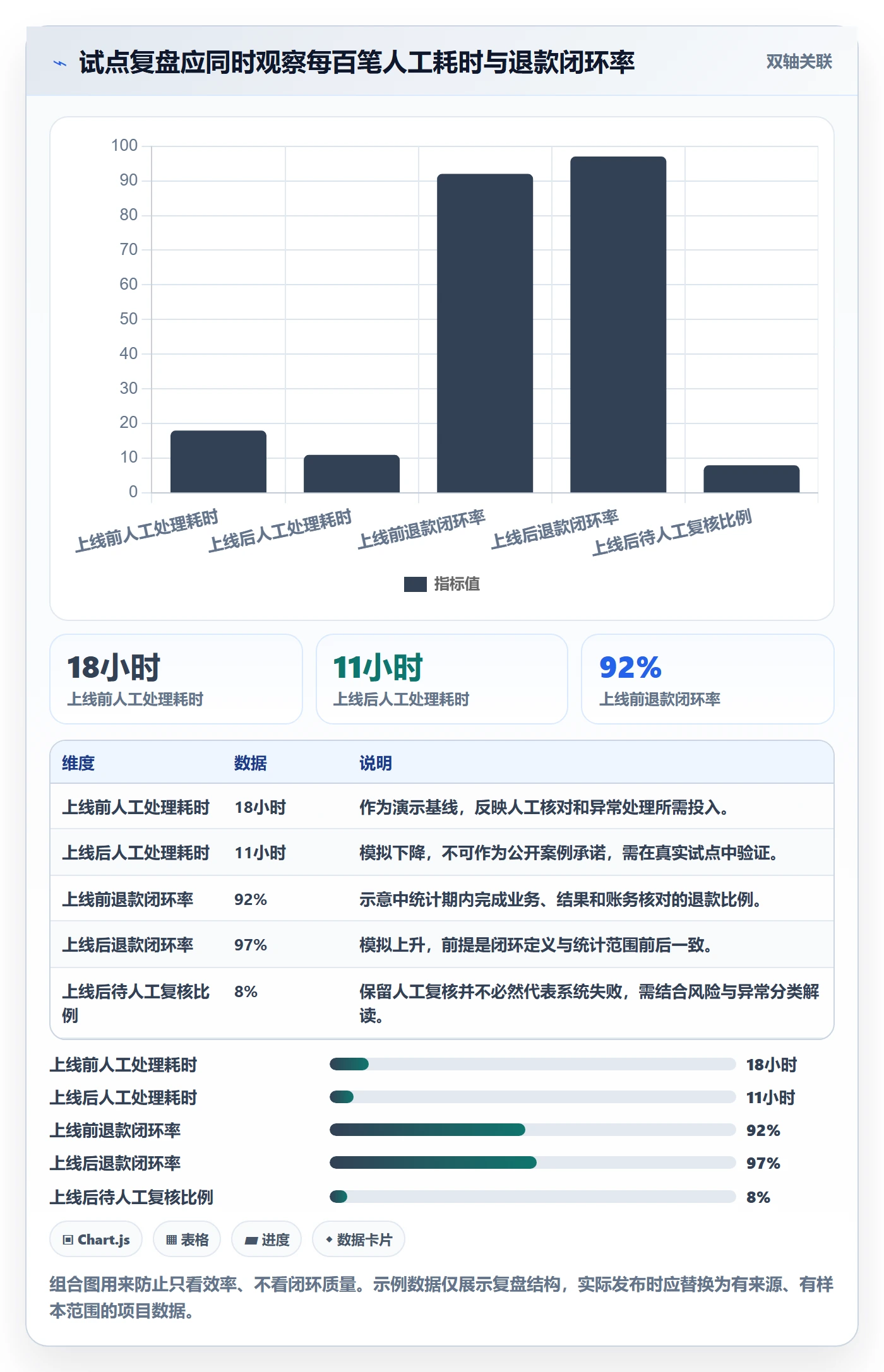Select the 11小时 data card
Viewport: 884px width, 1372px height.
click(x=442, y=679)
